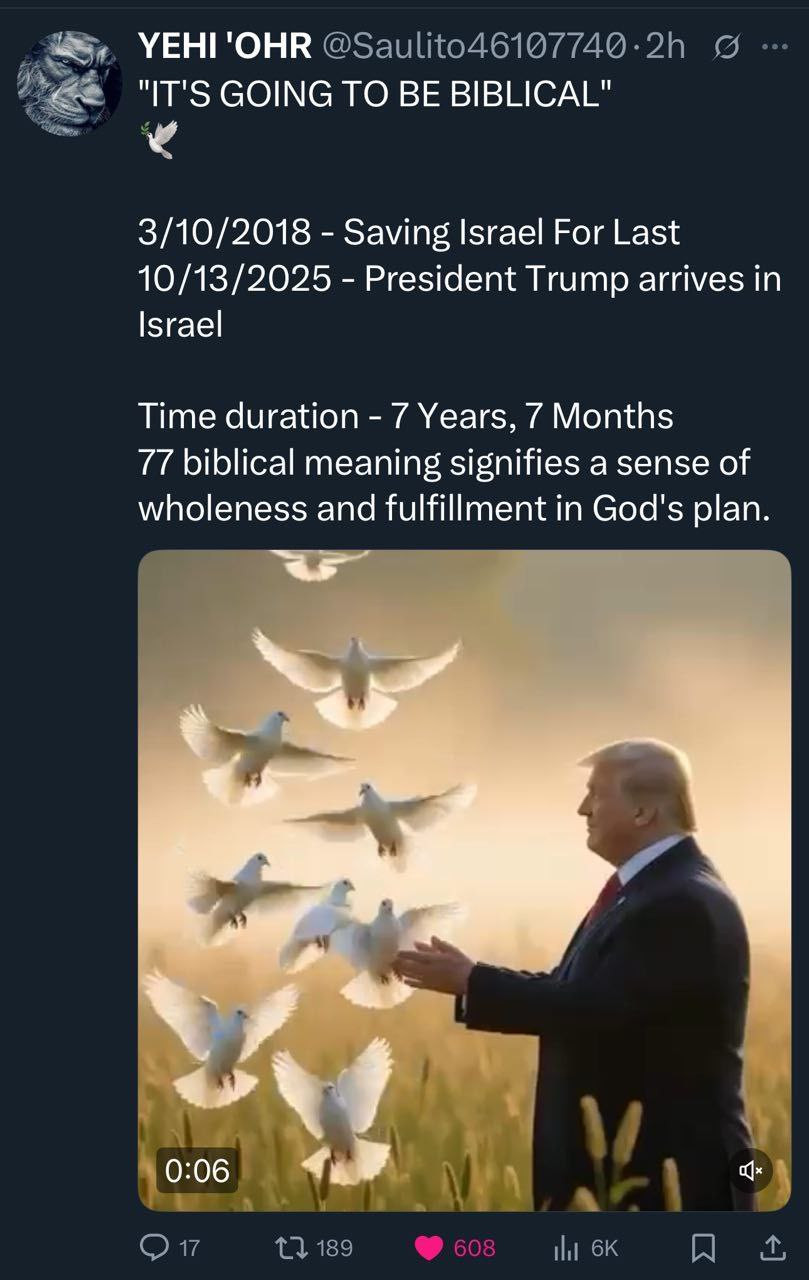Click the repost arrows icon
Viewport: 809px width, 1280px height.
coord(290,1246)
